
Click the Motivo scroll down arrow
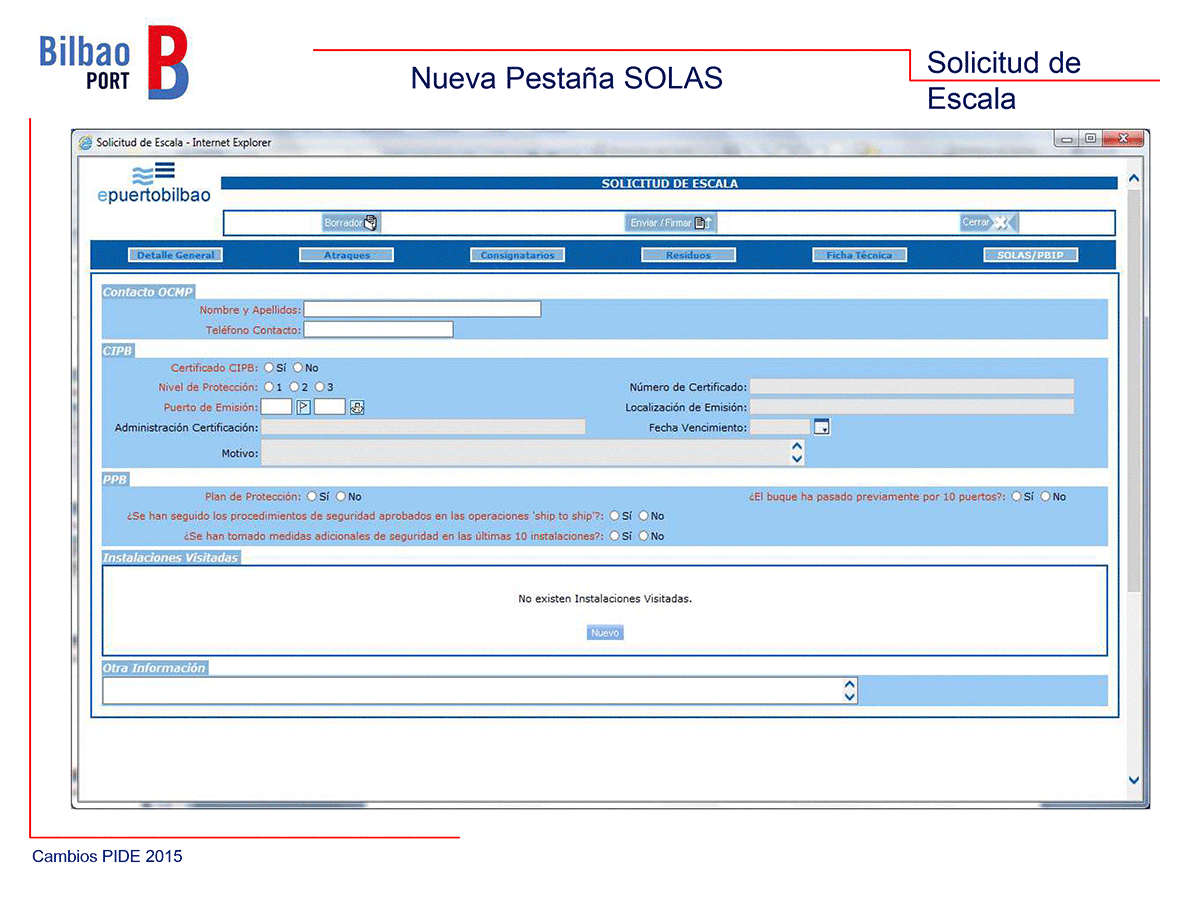797,459
